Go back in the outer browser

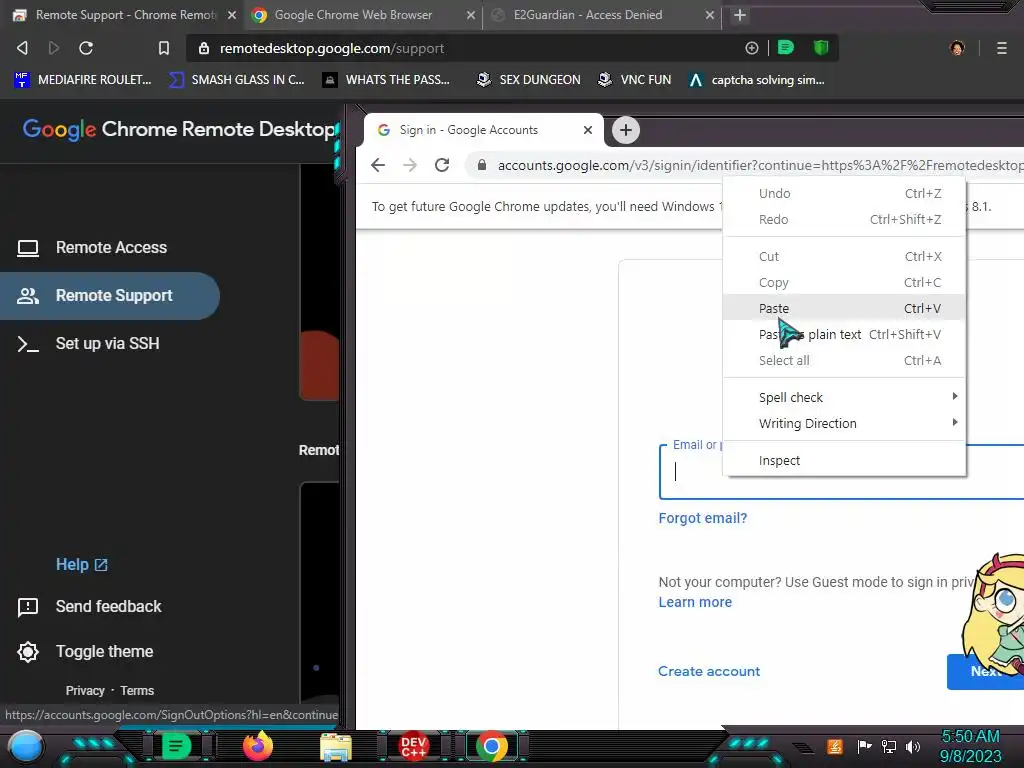click(x=22, y=48)
